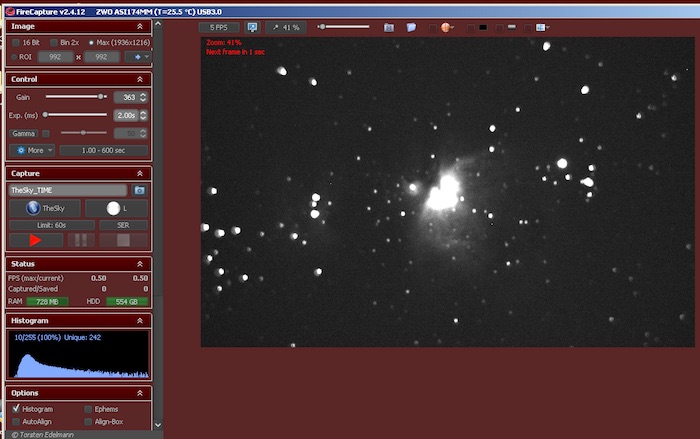This screenshot has height=439, width=700.
Task: Uncheck the Histogram option
Action: point(15,409)
